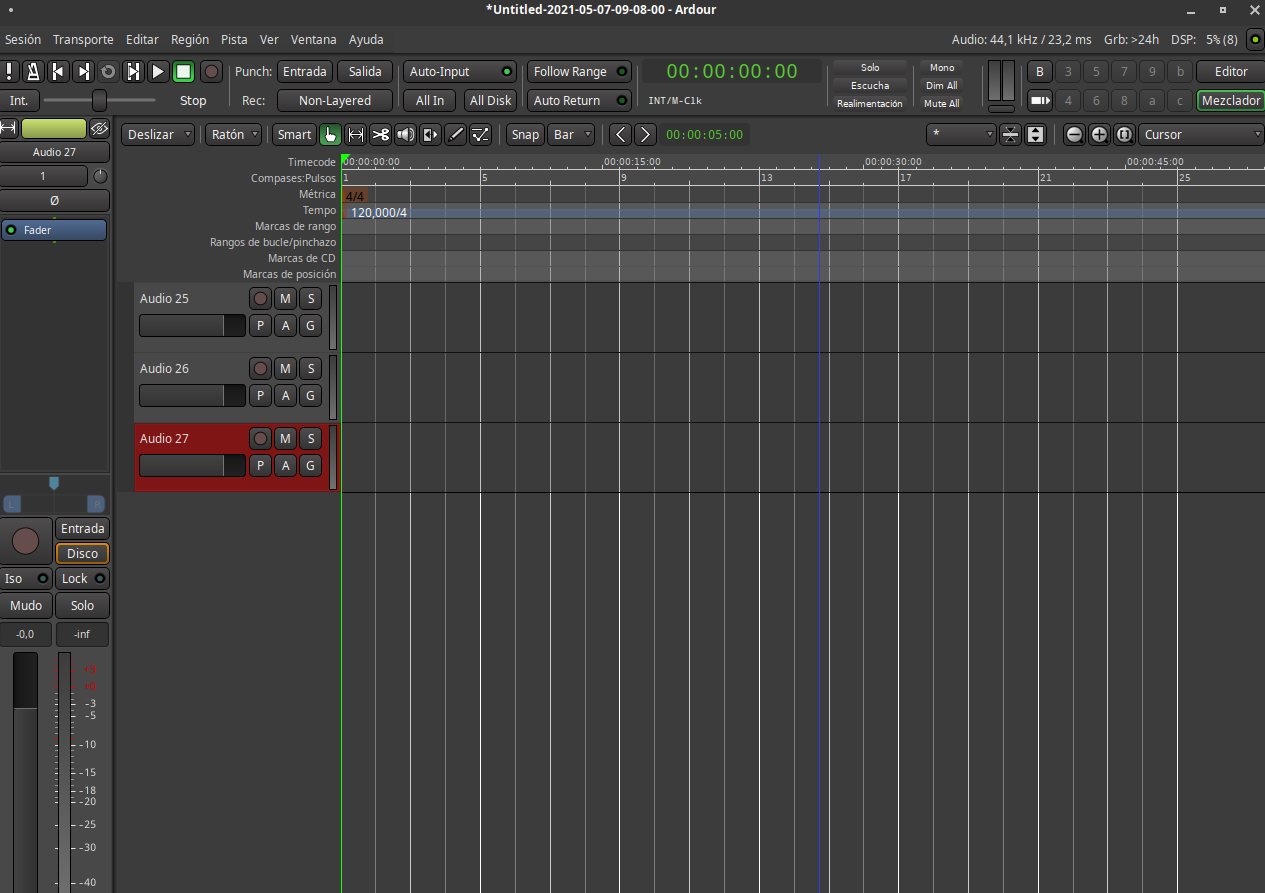Click the Non-Layered record mode button
This screenshot has height=893, width=1265.
tap(334, 101)
